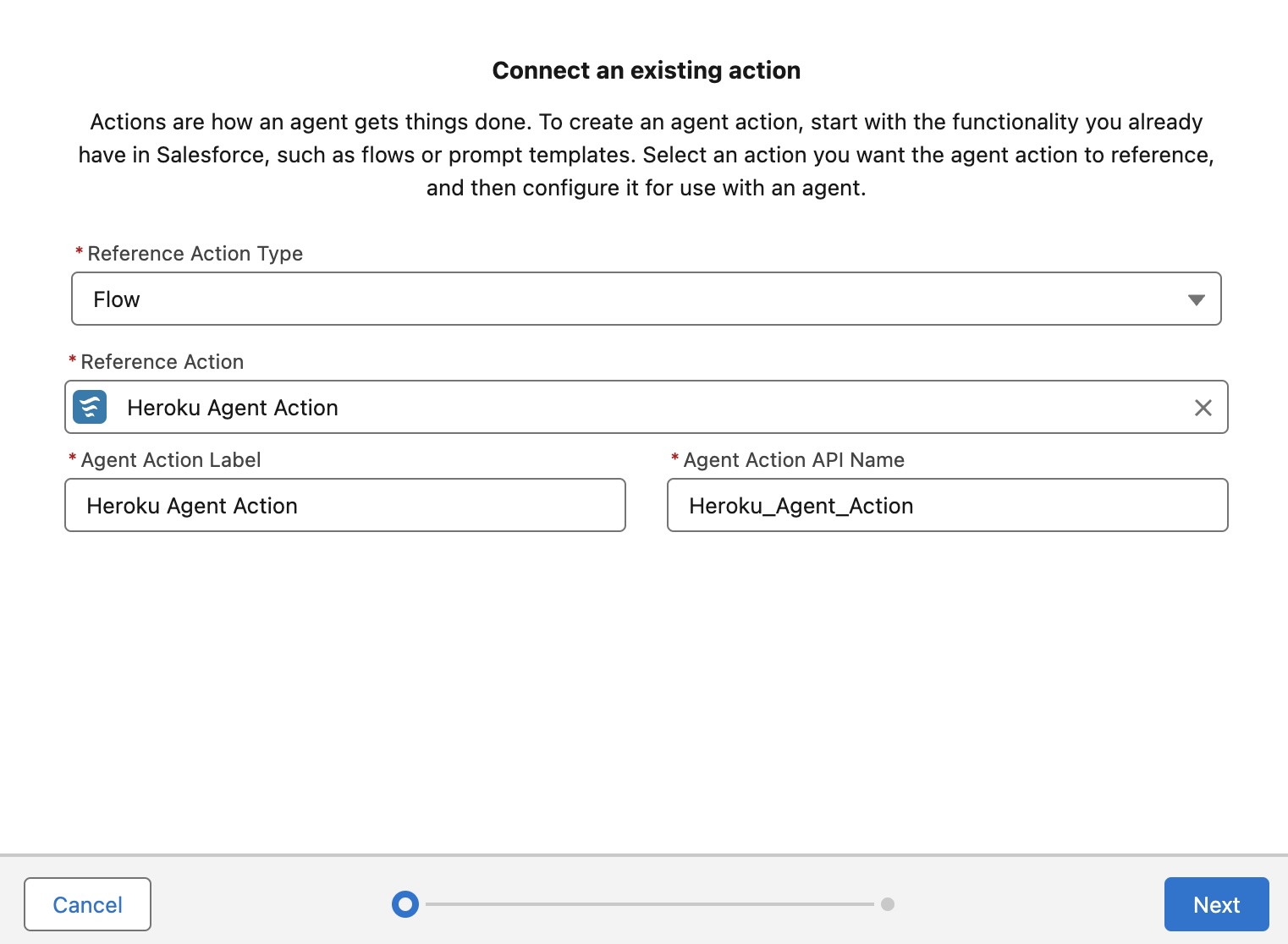Click the Agent Action Label caption
The width and height of the screenshot is (1288, 944).
click(x=171, y=460)
